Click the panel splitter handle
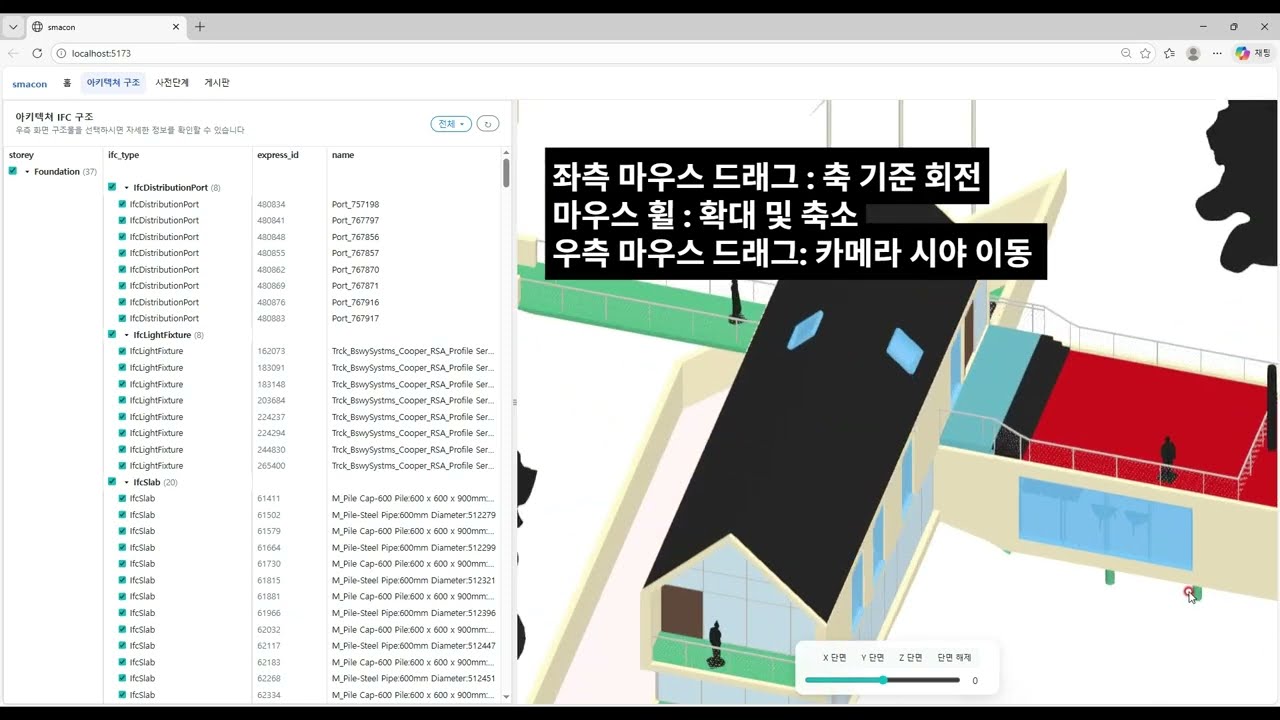Viewport: 1280px width, 720px height. (x=514, y=402)
